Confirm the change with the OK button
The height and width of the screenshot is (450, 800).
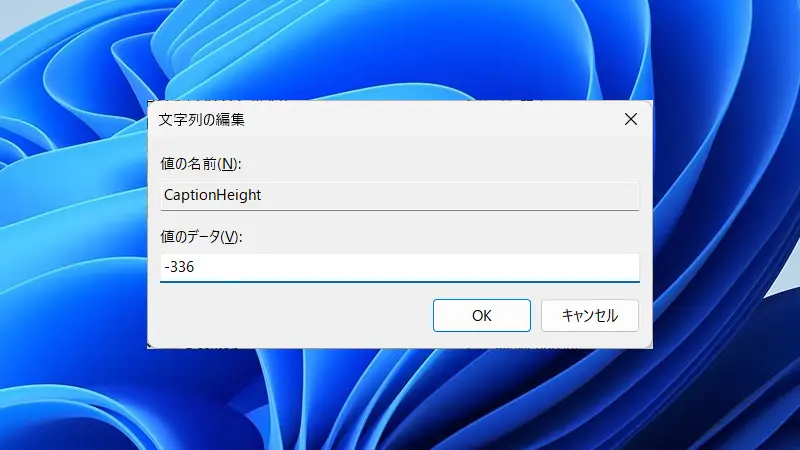[482, 315]
